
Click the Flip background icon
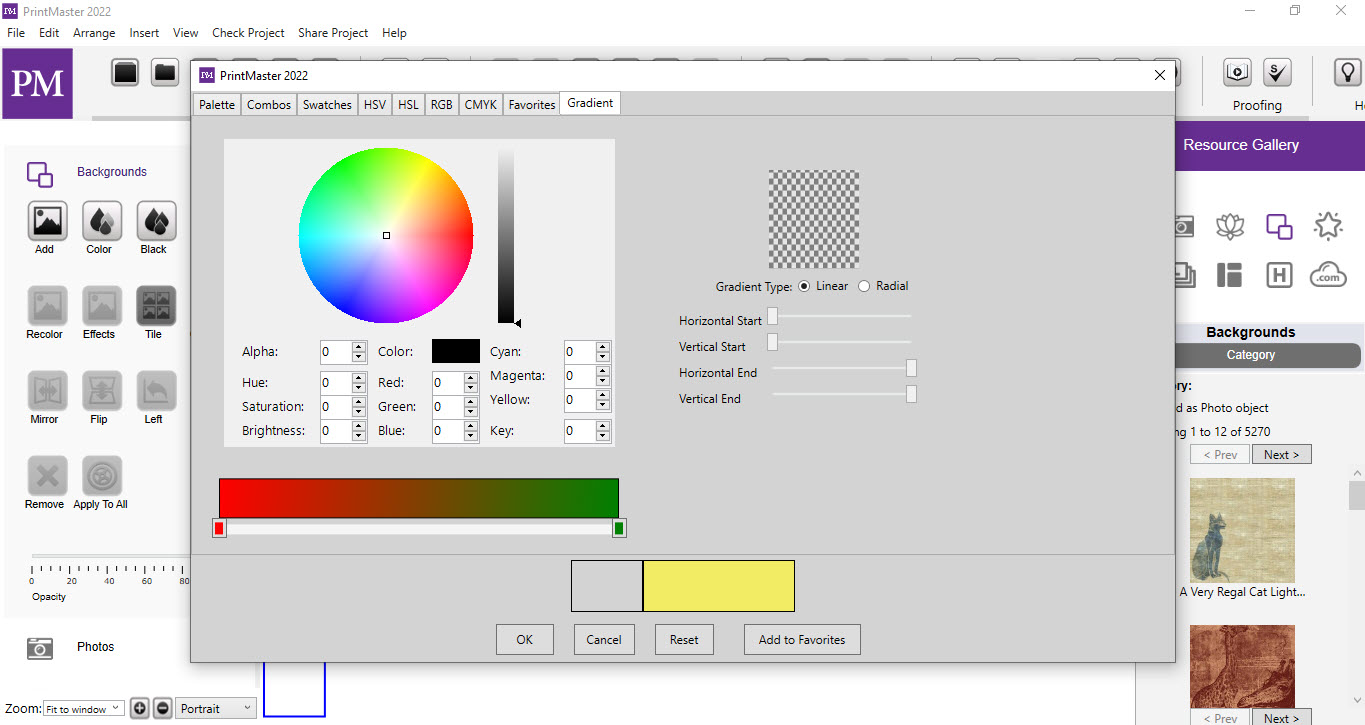[x=101, y=391]
